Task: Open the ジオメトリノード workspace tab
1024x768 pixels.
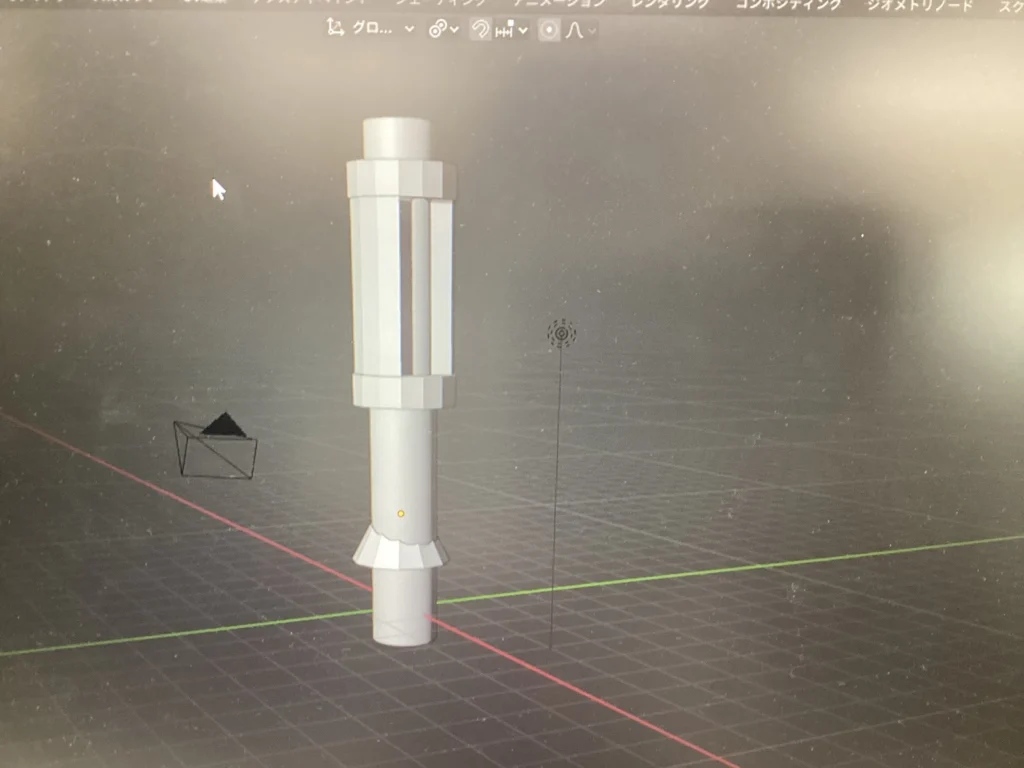Action: point(919,4)
